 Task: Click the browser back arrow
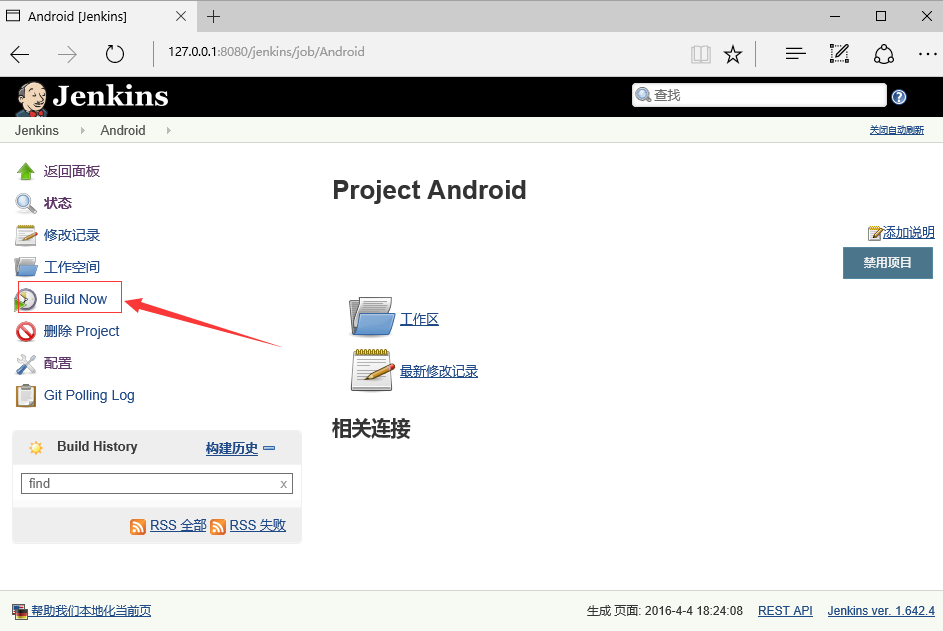pyautogui.click(x=20, y=55)
